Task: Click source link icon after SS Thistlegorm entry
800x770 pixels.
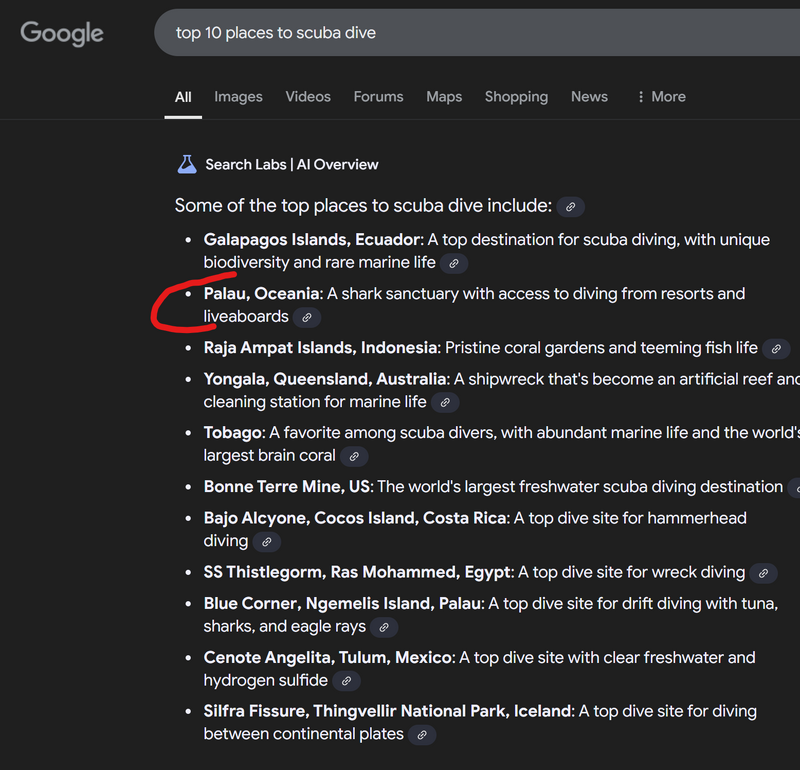Action: (x=763, y=573)
